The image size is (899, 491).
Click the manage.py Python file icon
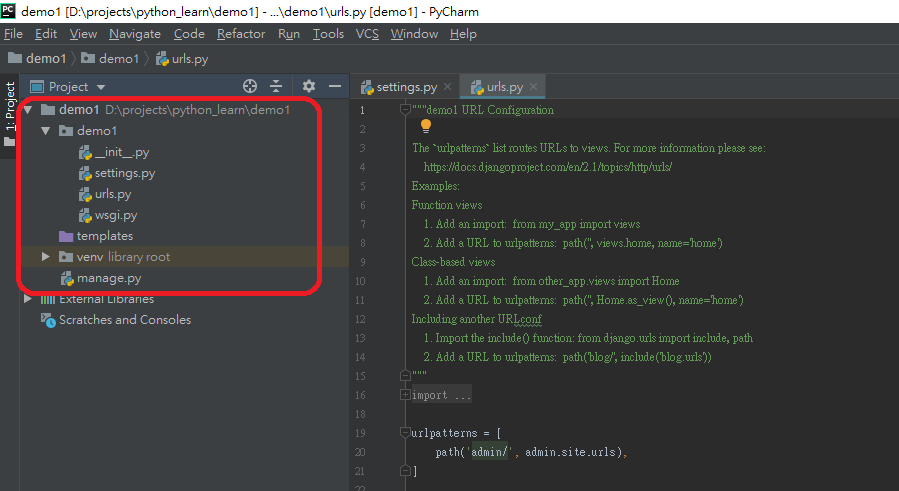pyautogui.click(x=67, y=278)
